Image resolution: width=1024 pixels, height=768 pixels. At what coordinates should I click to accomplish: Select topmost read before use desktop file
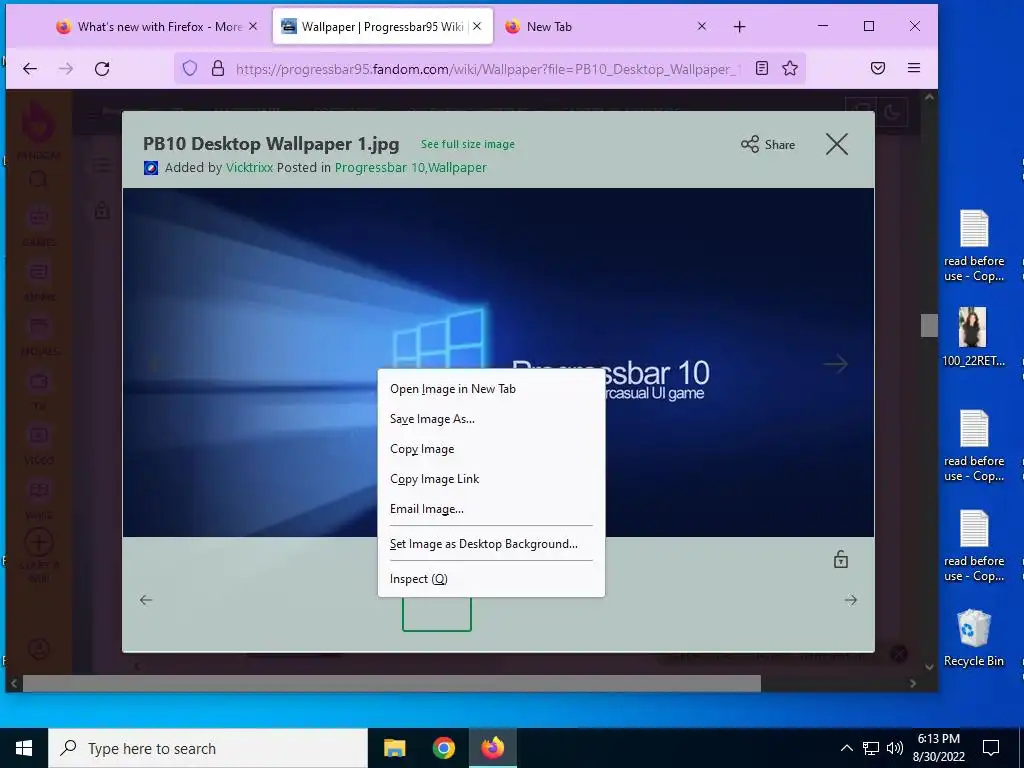[973, 246]
